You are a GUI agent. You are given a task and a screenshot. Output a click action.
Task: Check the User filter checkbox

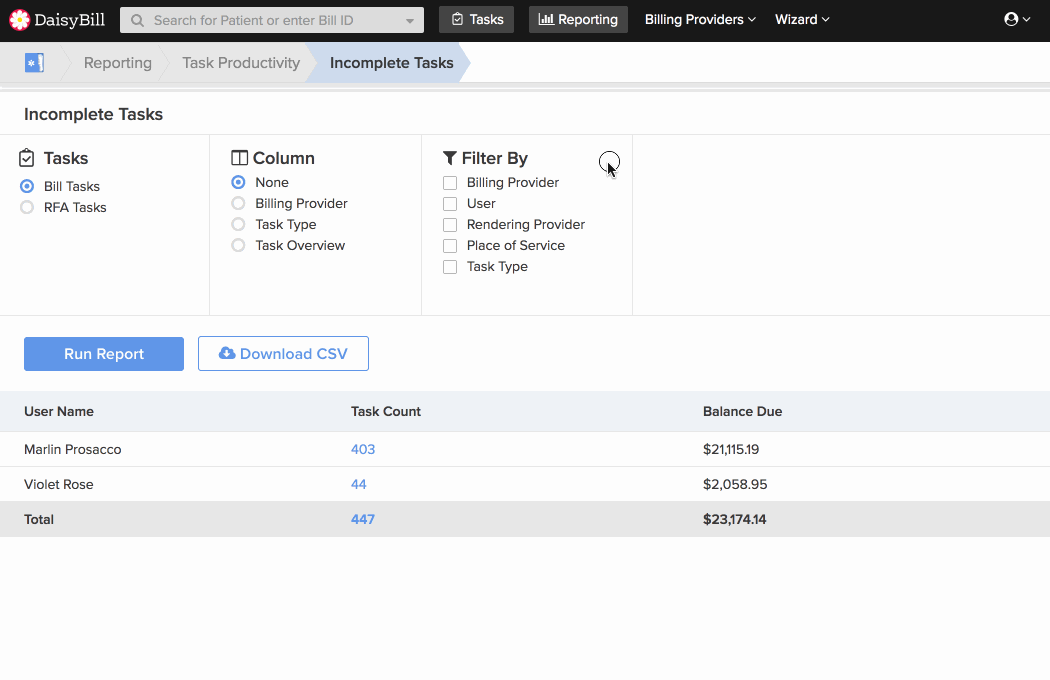[450, 204]
